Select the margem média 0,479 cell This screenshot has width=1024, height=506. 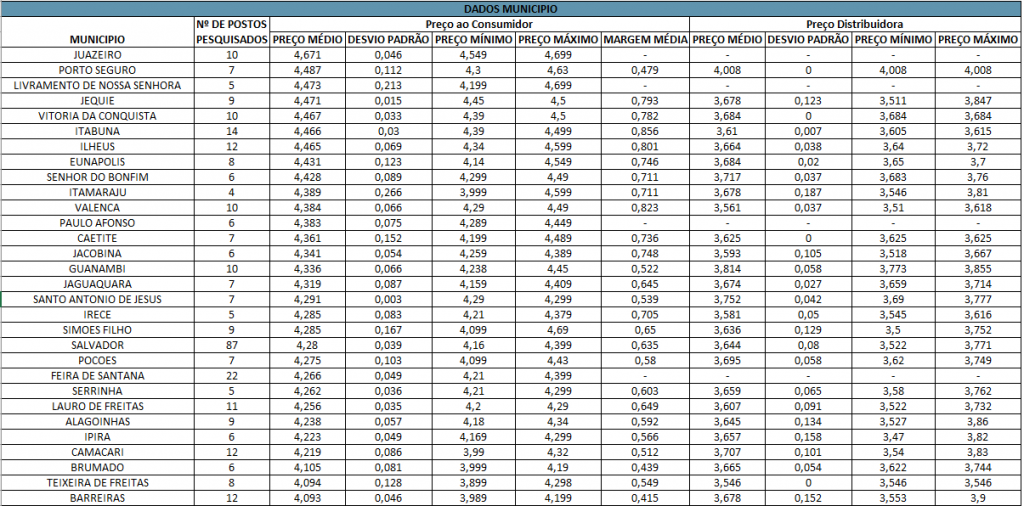pos(645,71)
